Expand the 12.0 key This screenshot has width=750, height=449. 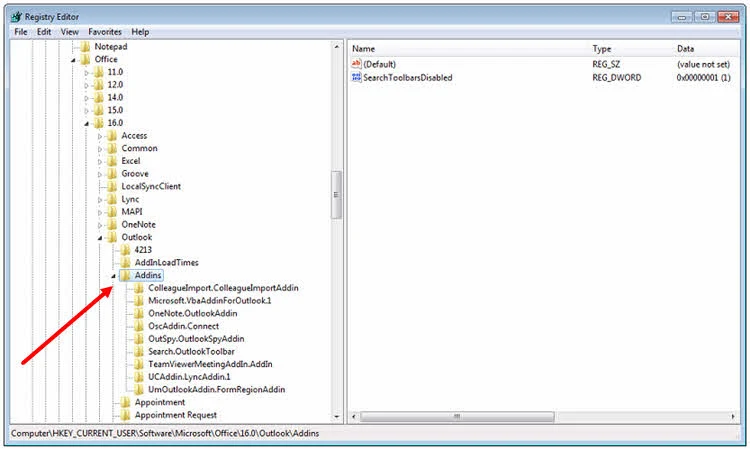[x=87, y=86]
